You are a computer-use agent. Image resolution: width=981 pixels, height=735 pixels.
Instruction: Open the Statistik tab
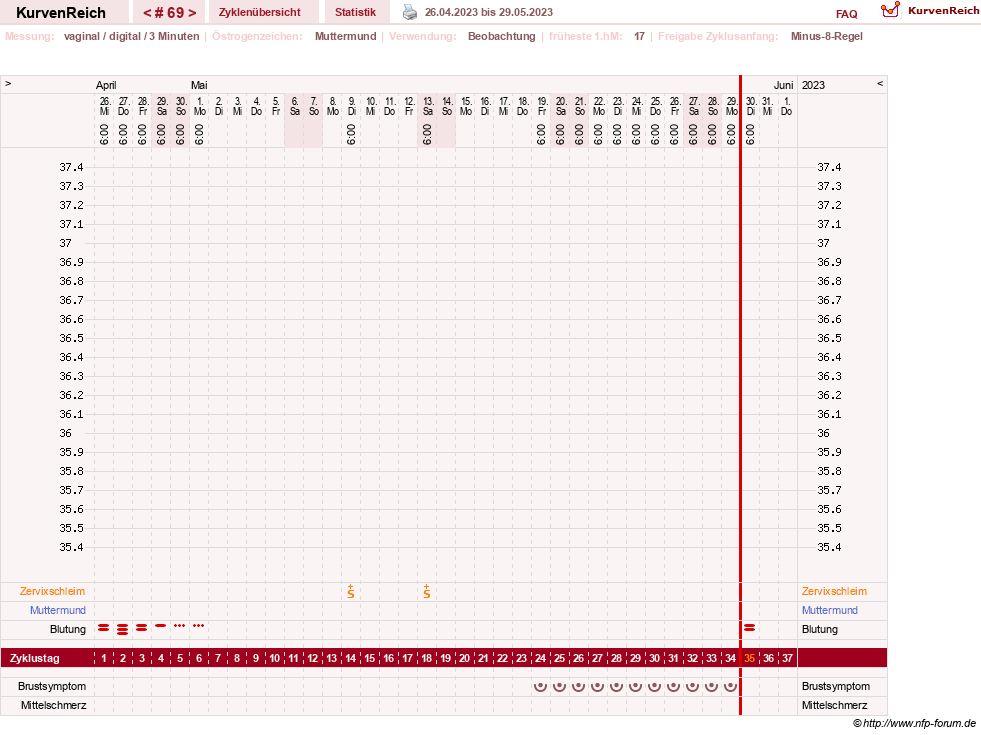355,12
